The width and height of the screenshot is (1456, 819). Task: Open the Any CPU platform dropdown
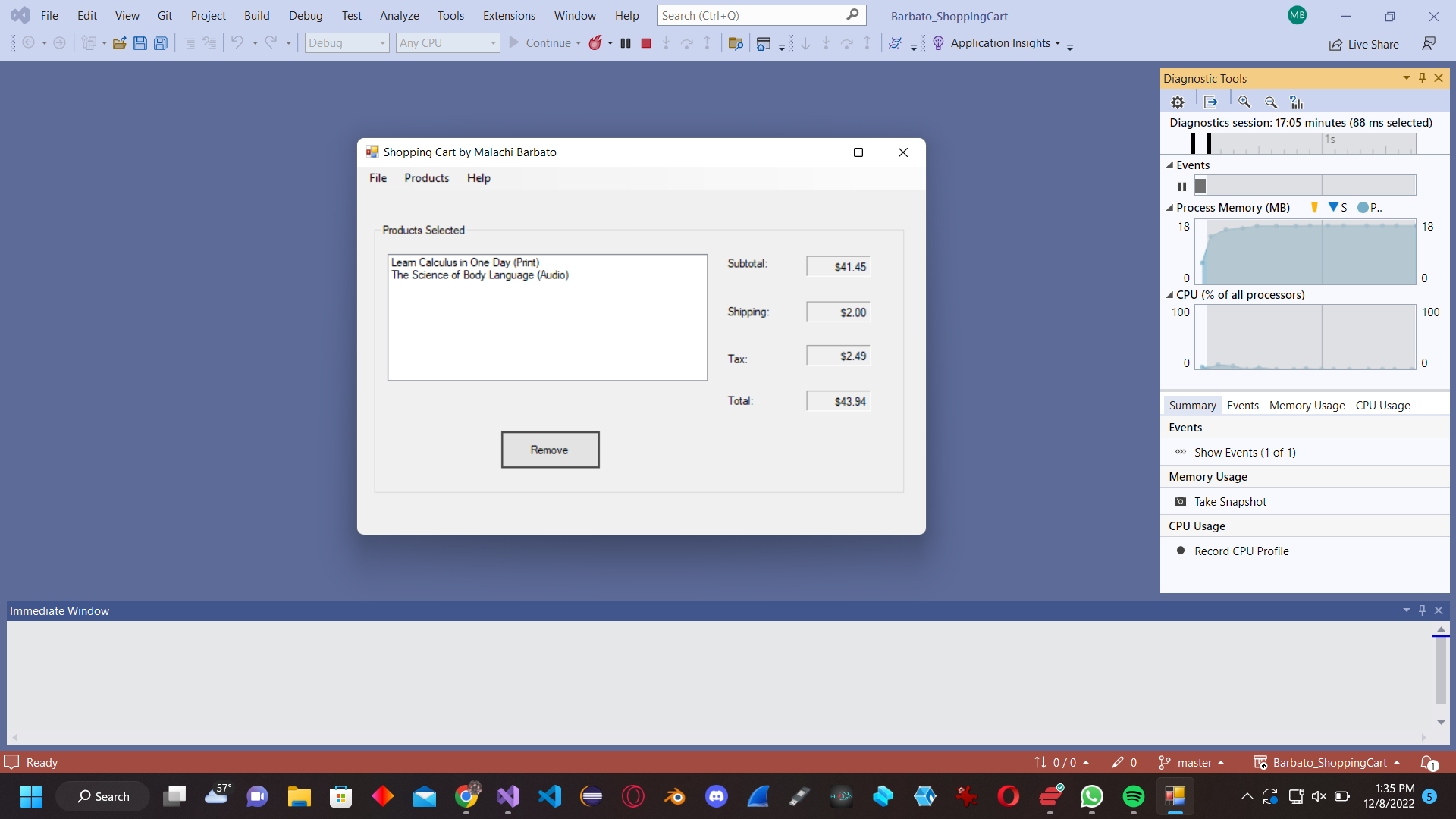(447, 43)
